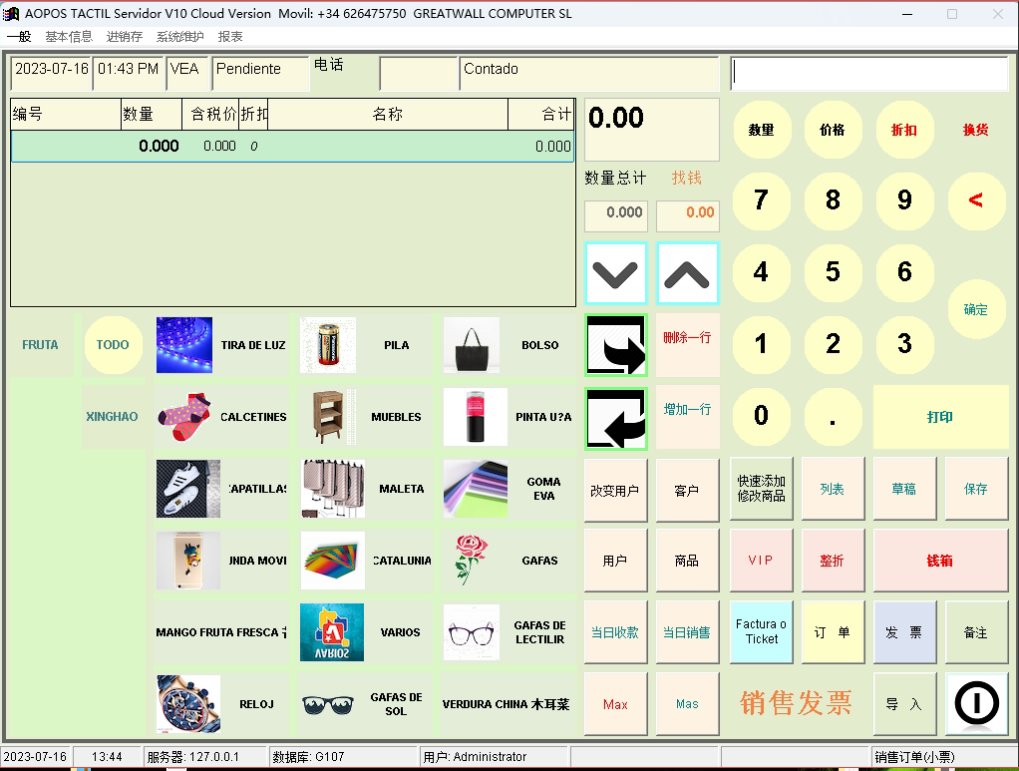Choose the RELOJ watch product

coord(221,704)
